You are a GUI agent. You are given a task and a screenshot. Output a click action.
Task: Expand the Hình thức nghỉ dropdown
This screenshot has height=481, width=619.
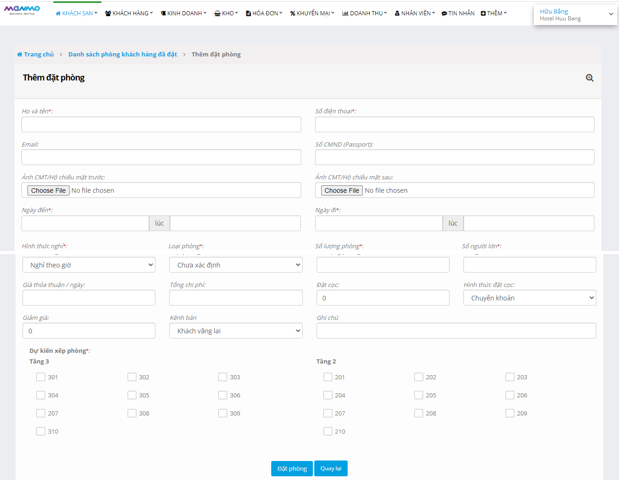[89, 265]
